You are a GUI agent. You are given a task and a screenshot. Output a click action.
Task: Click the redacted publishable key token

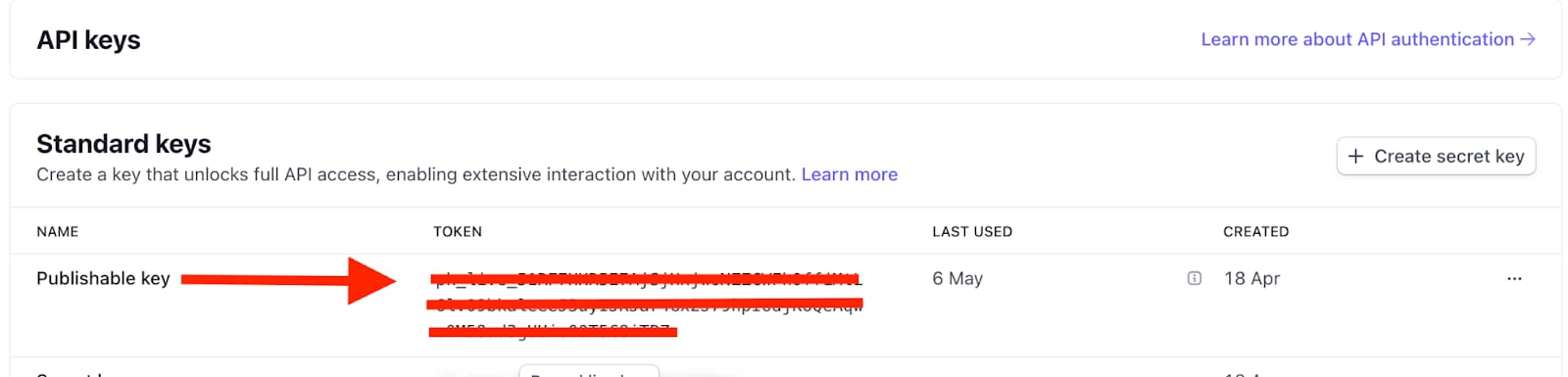pos(647,305)
